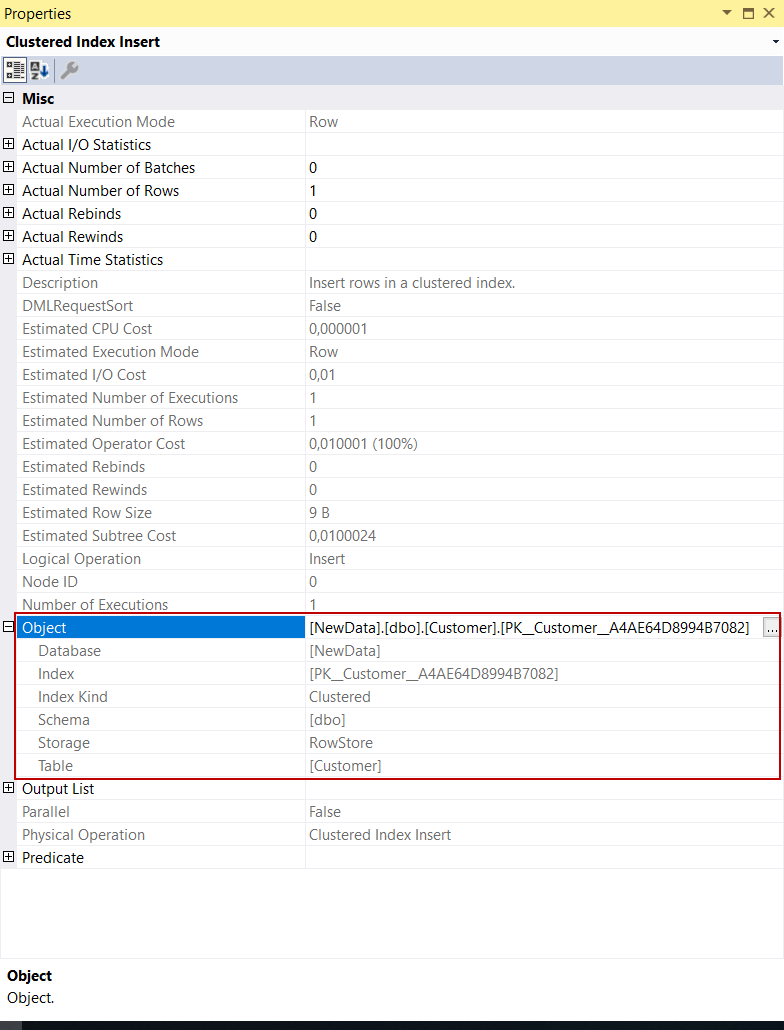Click the Property Pages wrench icon
This screenshot has width=784, height=1030.
pyautogui.click(x=69, y=70)
